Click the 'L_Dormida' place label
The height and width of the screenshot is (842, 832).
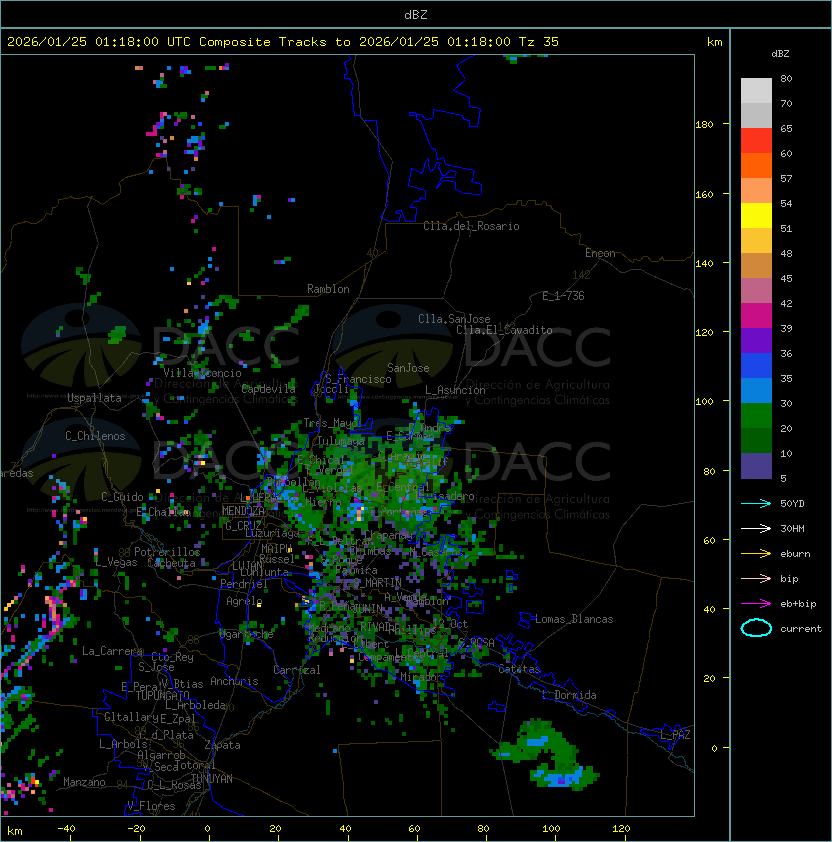569,695
